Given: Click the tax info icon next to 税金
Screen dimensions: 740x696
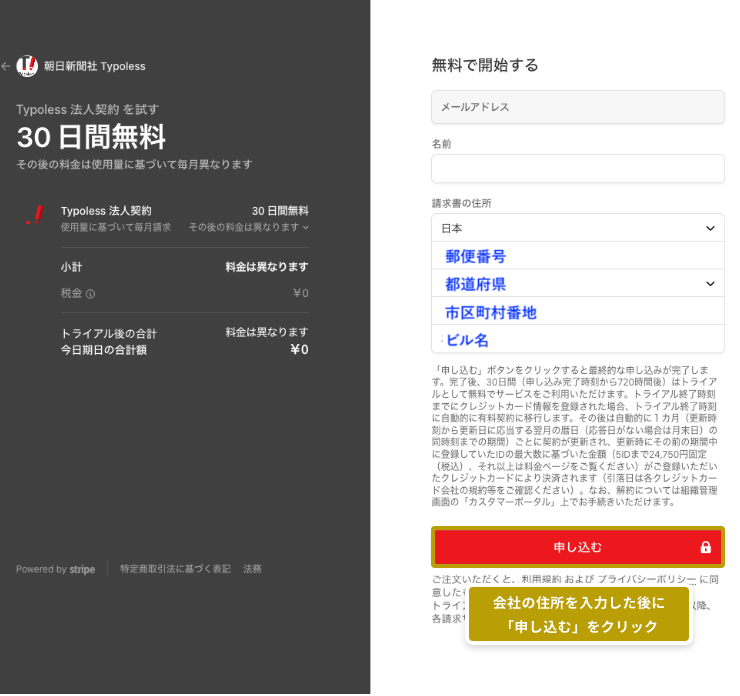Looking at the screenshot, I should pyautogui.click(x=91, y=294).
